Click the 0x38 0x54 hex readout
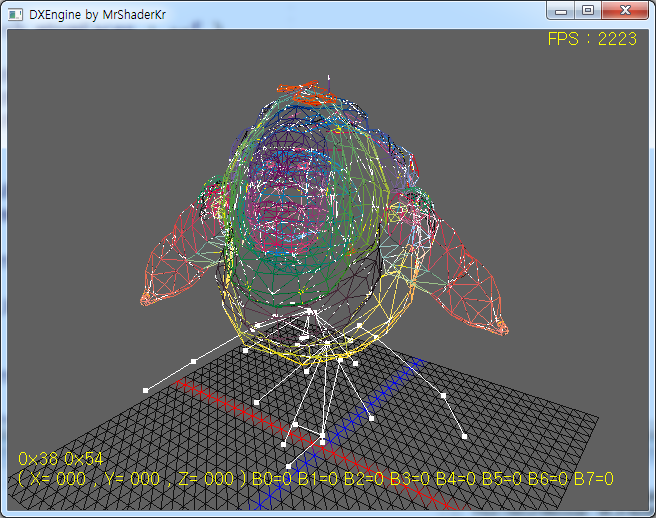This screenshot has height=518, width=656. click(61, 459)
